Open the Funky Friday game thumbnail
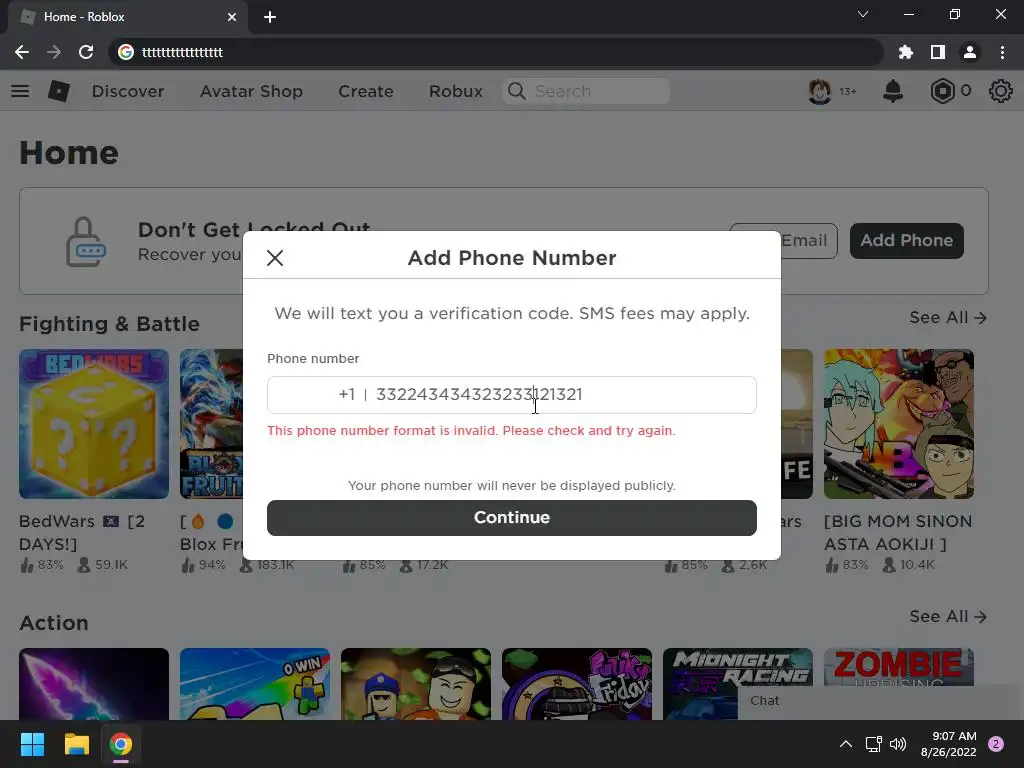This screenshot has height=768, width=1024. [577, 684]
